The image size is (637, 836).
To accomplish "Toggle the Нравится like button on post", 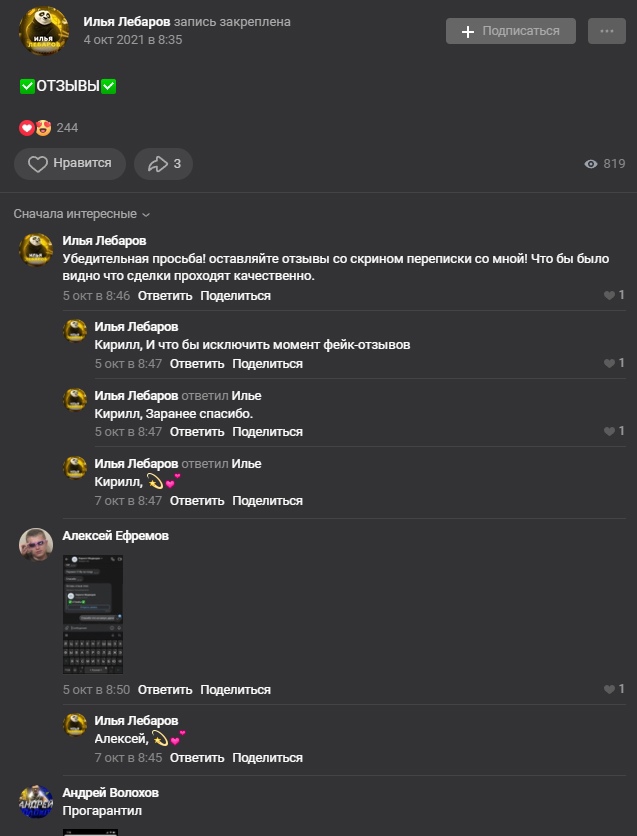I will pyautogui.click(x=70, y=164).
